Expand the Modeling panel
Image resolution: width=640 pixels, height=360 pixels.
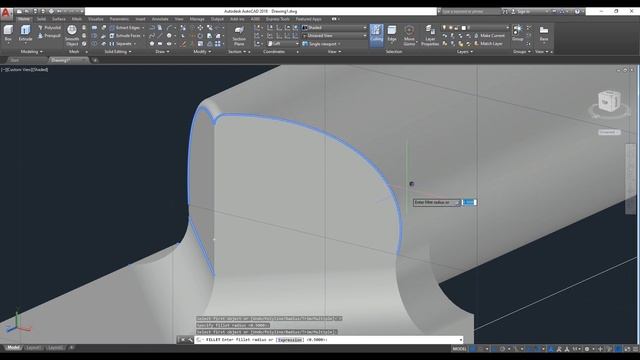coord(32,52)
